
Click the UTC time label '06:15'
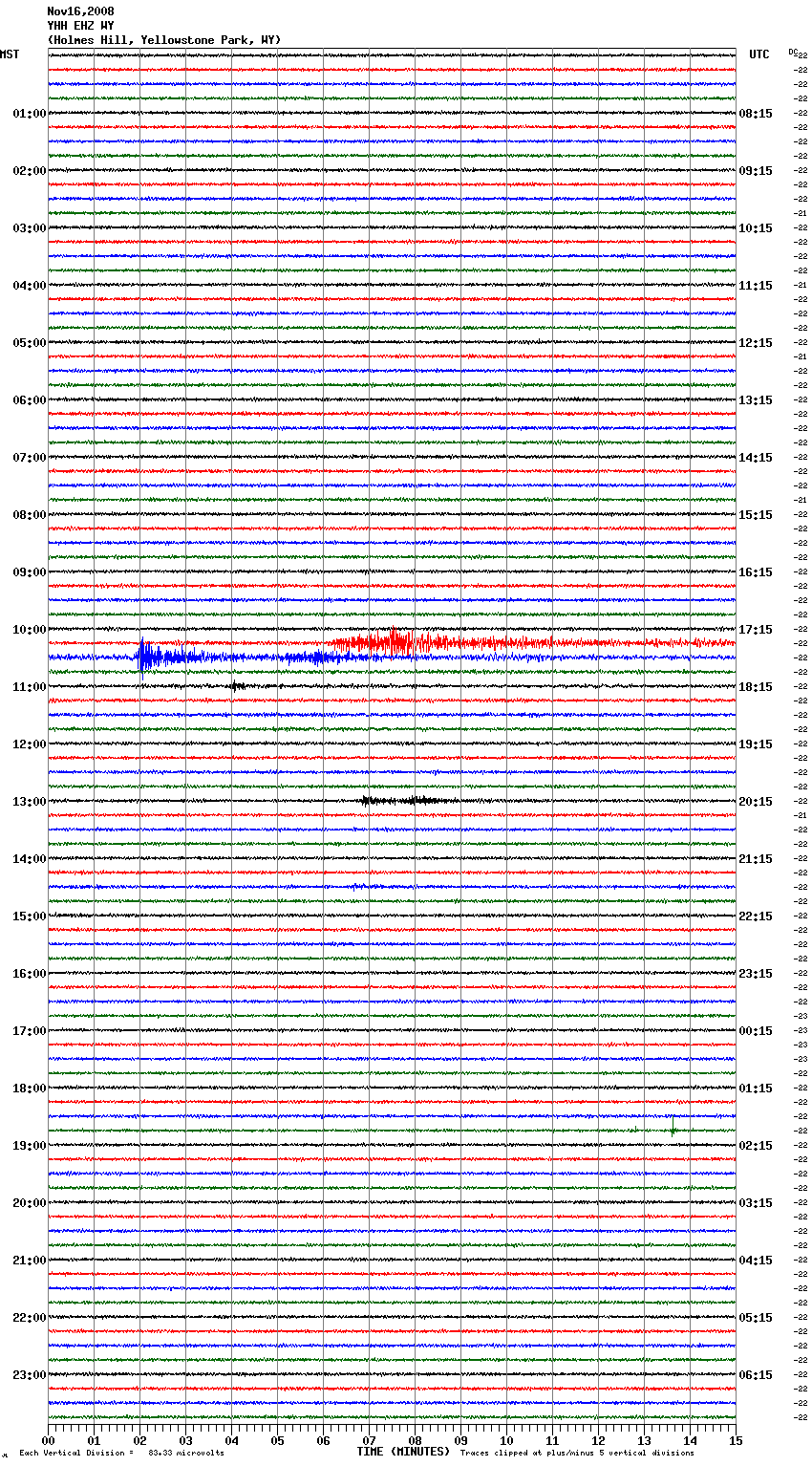756,1375
